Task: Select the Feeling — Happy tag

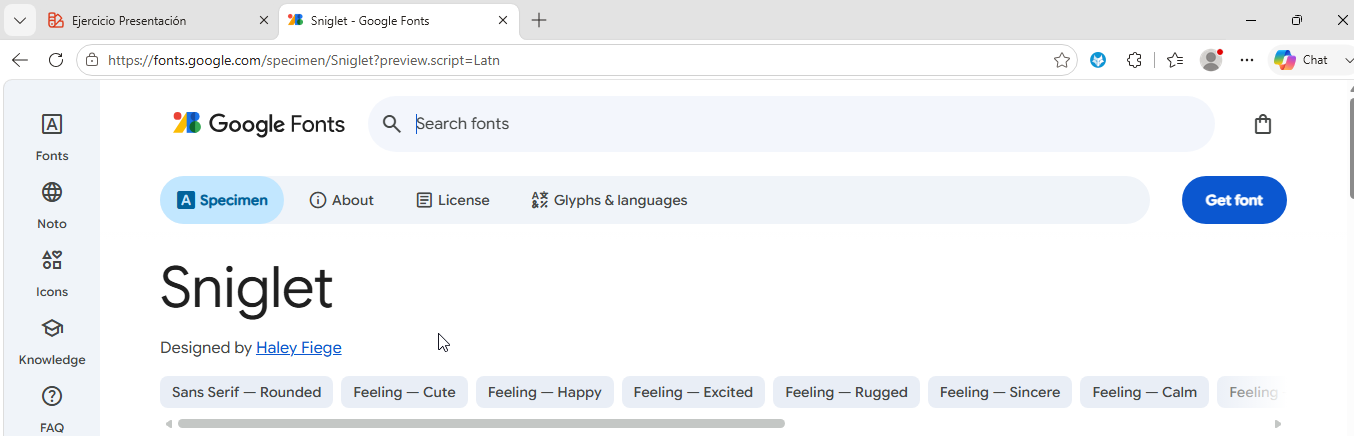Action: coord(545,392)
